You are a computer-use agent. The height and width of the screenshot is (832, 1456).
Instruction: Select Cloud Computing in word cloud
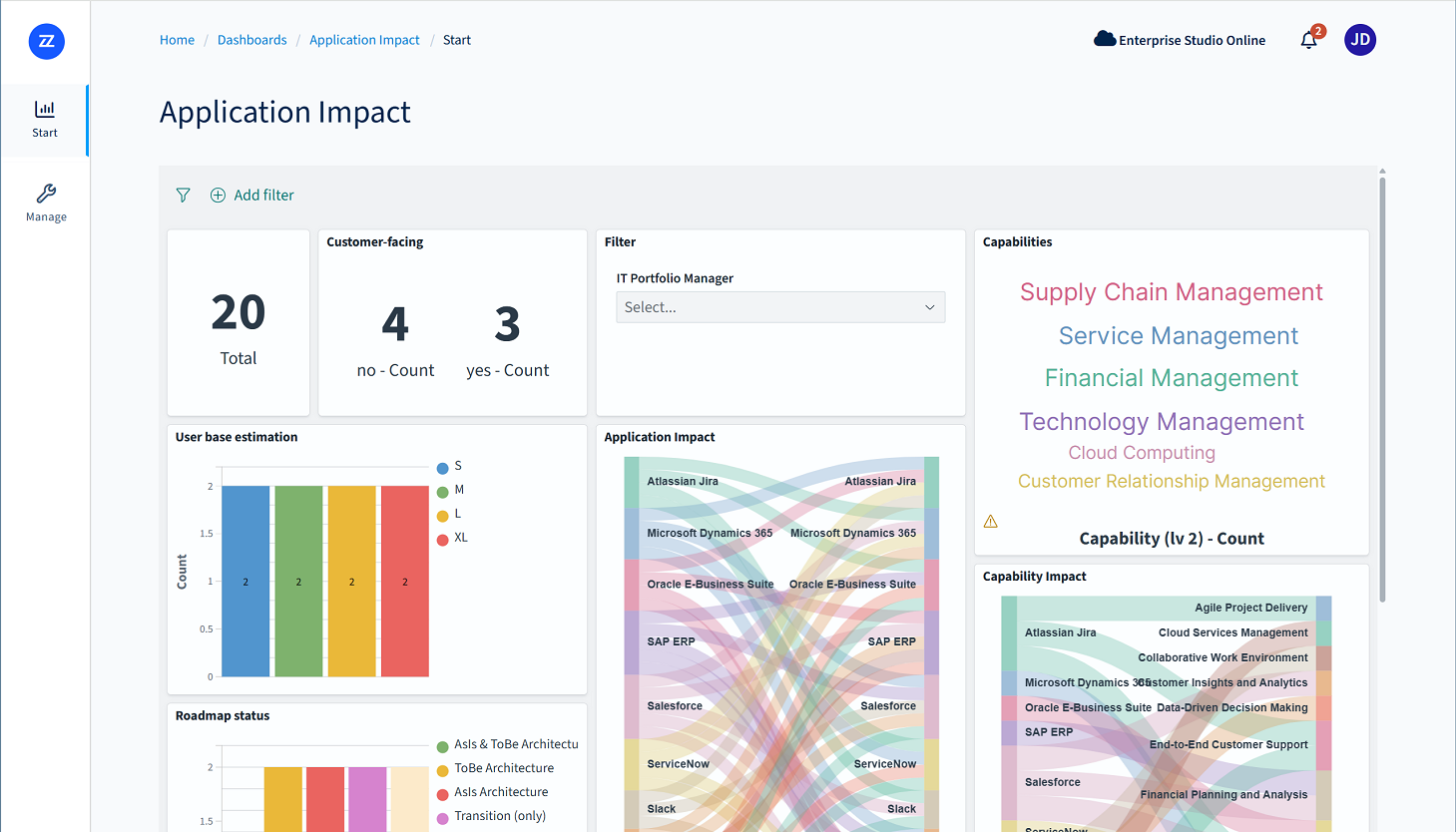[x=1142, y=453]
